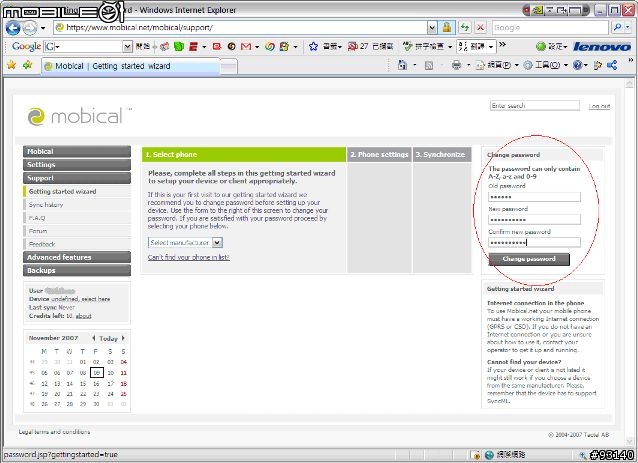Viewport: 638px width, 463px height.
Task: Click the vertical scrollbar up arrow
Action: pos(629,84)
